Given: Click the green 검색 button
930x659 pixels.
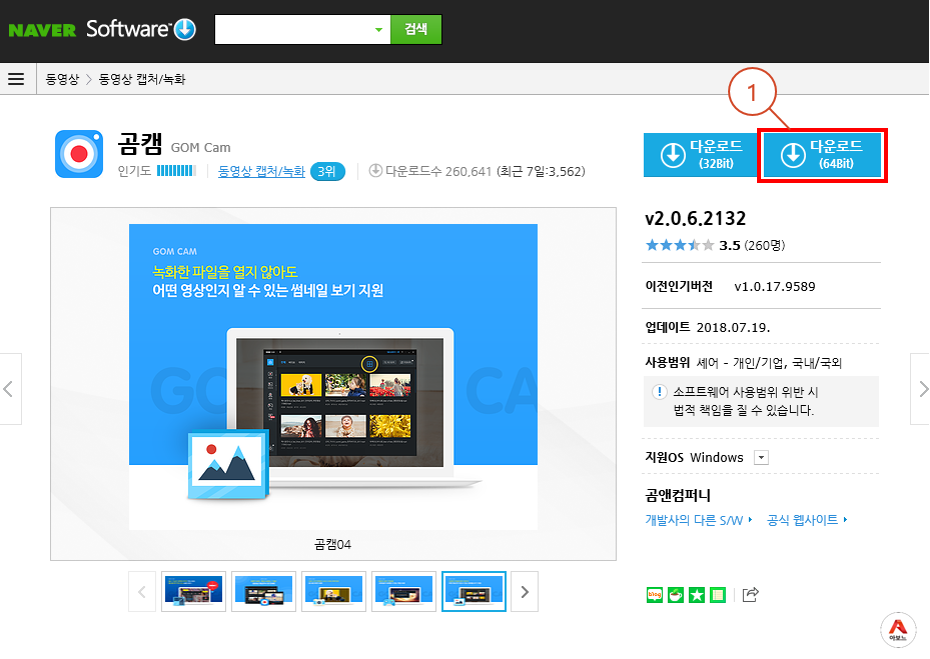Looking at the screenshot, I should pyautogui.click(x=416, y=29).
